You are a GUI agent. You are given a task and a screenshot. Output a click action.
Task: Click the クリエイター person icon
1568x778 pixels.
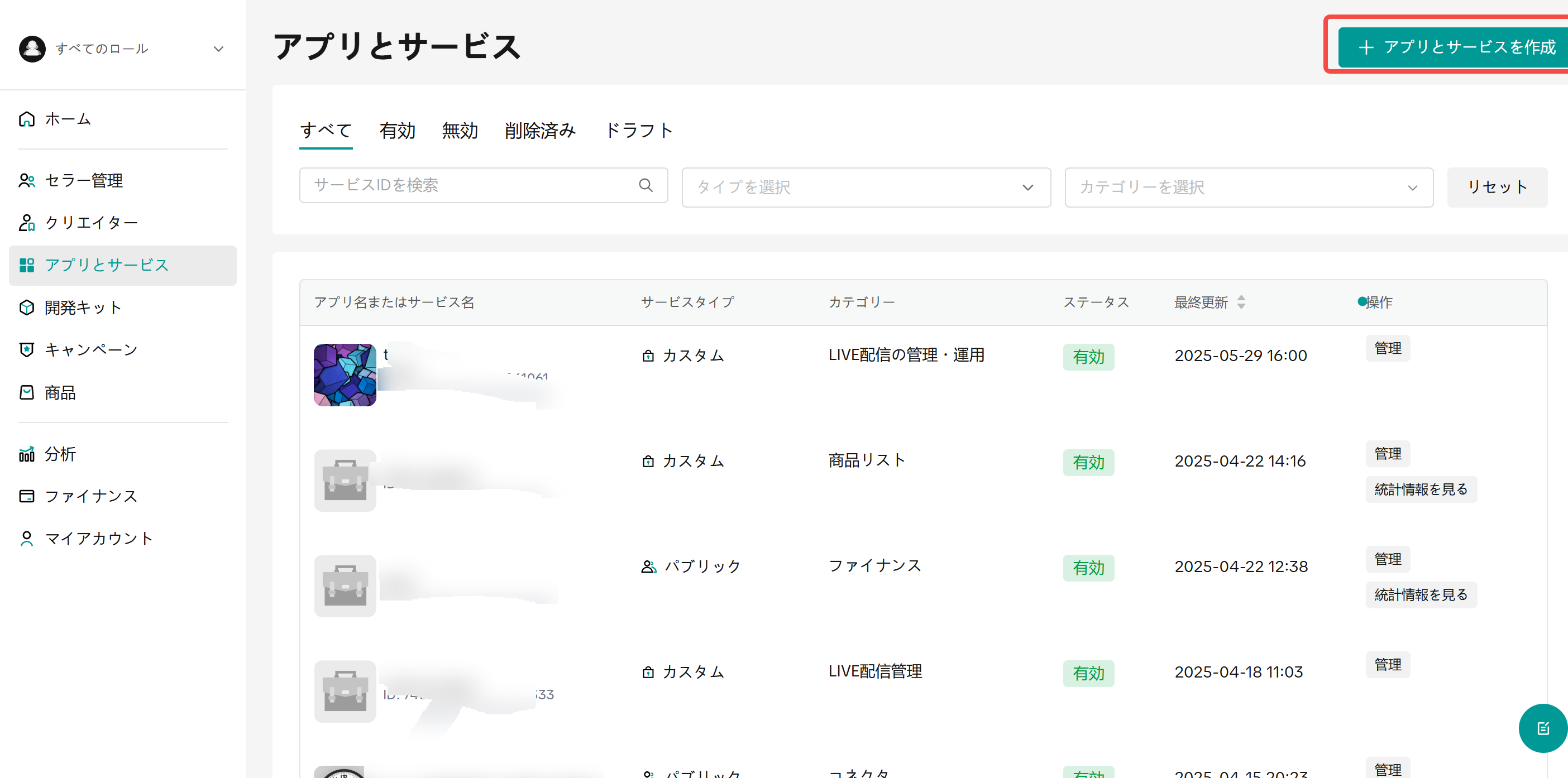pos(27,223)
